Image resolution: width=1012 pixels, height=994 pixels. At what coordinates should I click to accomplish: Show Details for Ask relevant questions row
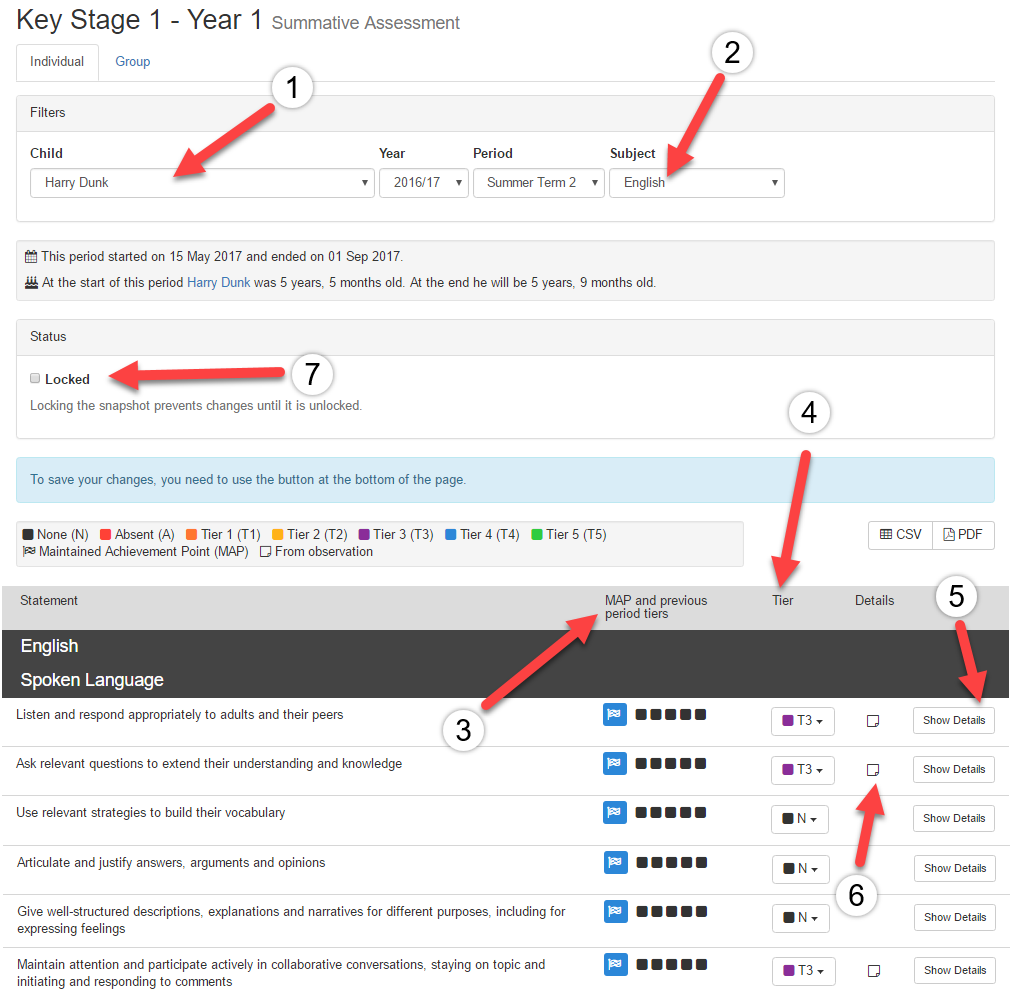click(x=954, y=769)
